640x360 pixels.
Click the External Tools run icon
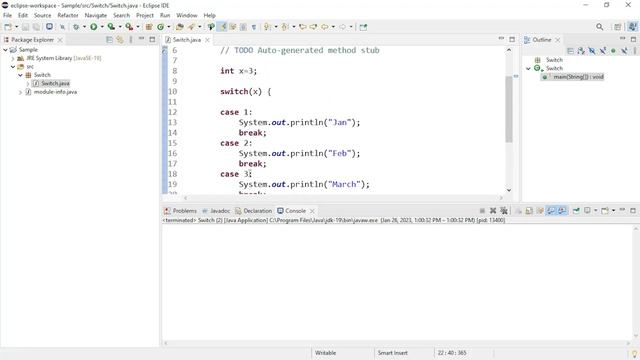[129, 27]
